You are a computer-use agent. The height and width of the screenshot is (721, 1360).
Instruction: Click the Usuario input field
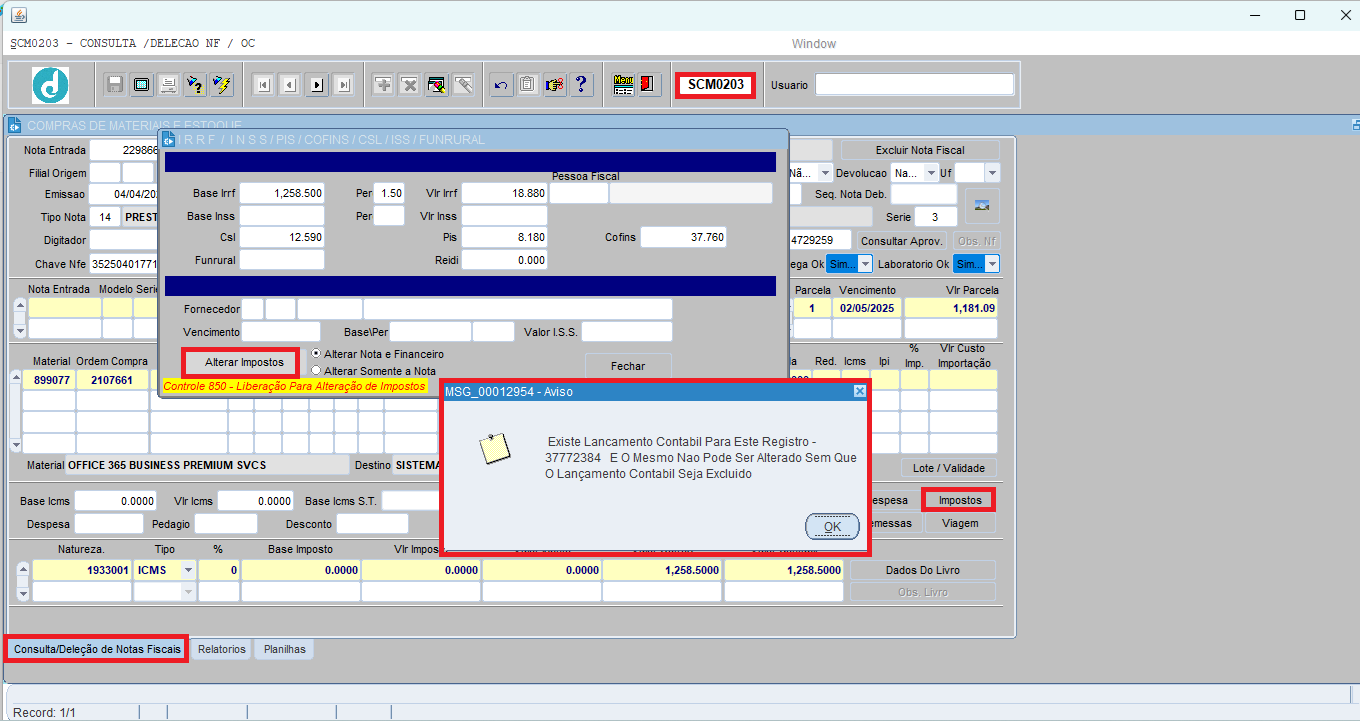pos(914,85)
